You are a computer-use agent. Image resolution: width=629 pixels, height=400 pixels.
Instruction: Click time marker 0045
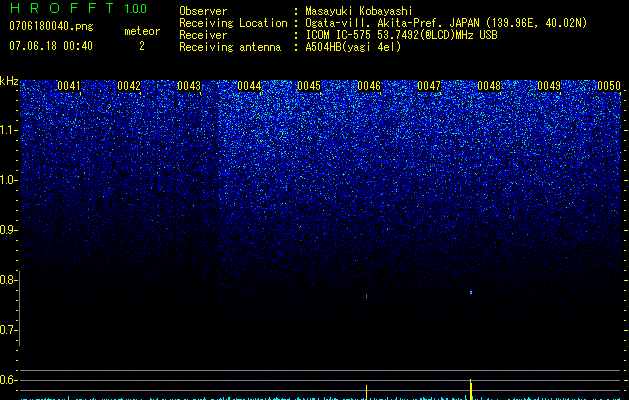[x=308, y=86]
